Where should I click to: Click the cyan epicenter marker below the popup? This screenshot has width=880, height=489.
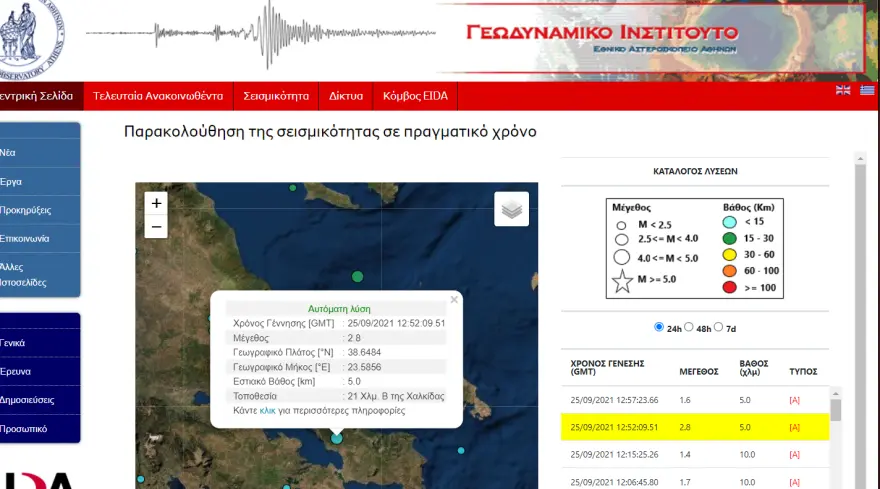pyautogui.click(x=337, y=438)
